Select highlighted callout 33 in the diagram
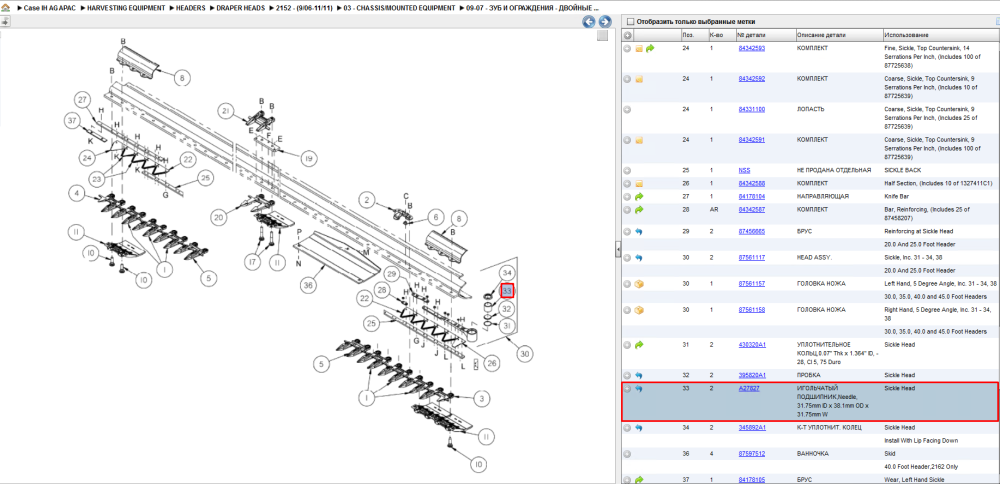Screen dimensions: 1000x484 pyautogui.click(x=507, y=291)
